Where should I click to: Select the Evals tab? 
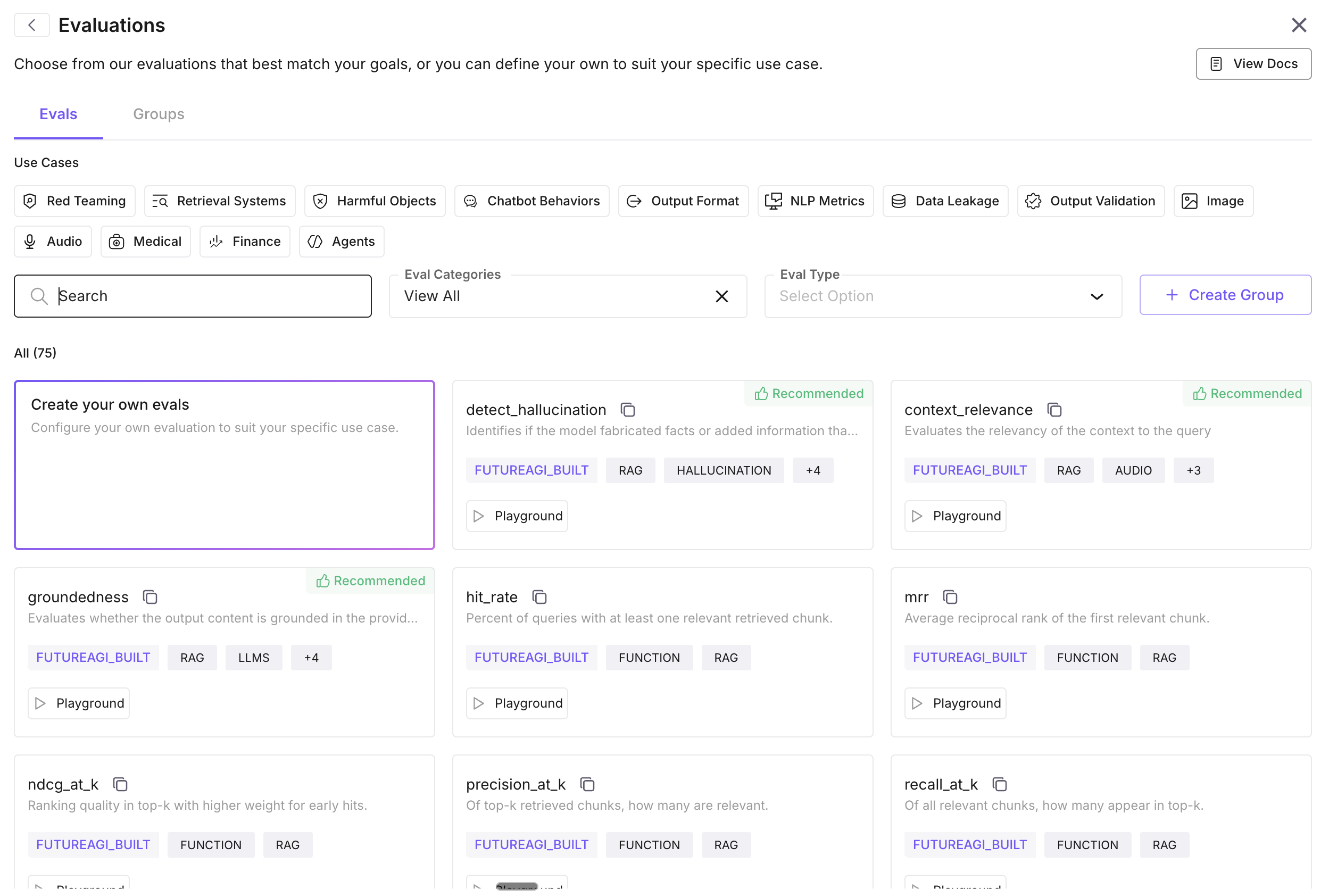point(59,114)
